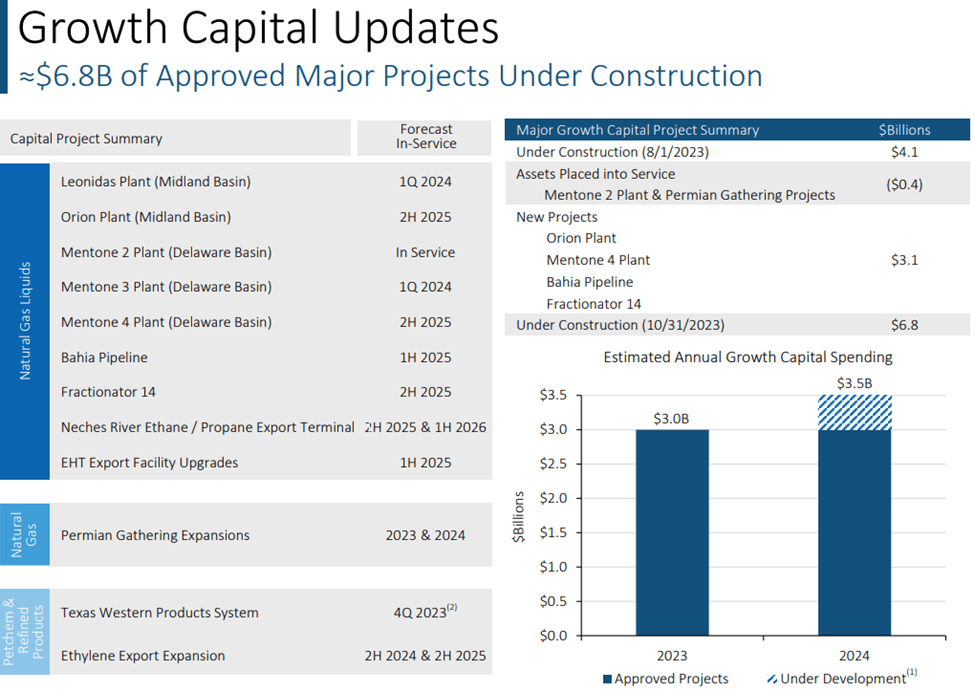Click the Natural Gas Liquids vertical label
Screen dimensions: 975x692
(x=25, y=321)
